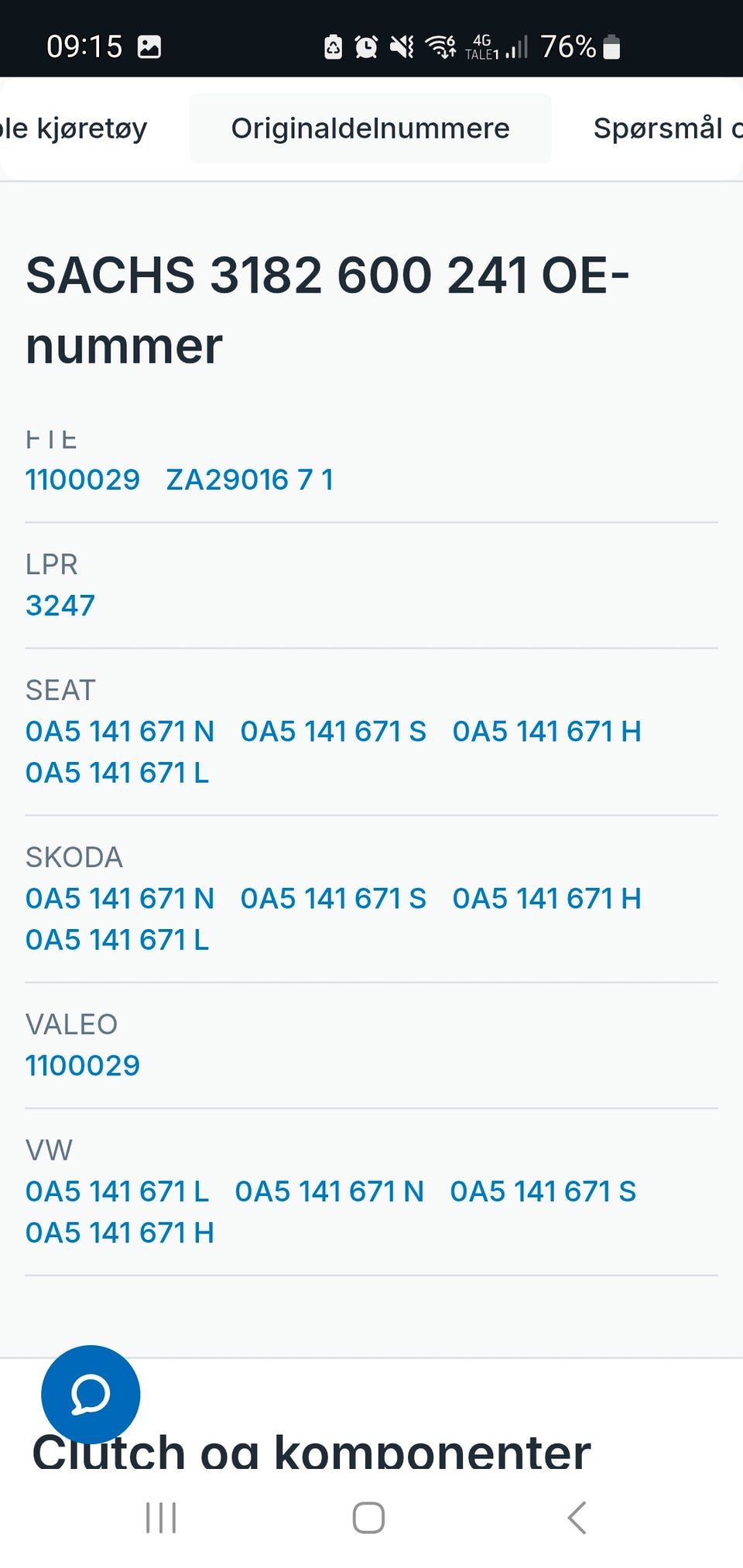743x1568 pixels.
Task: Tap the Clutch og komponenter heading
Action: (x=311, y=1450)
